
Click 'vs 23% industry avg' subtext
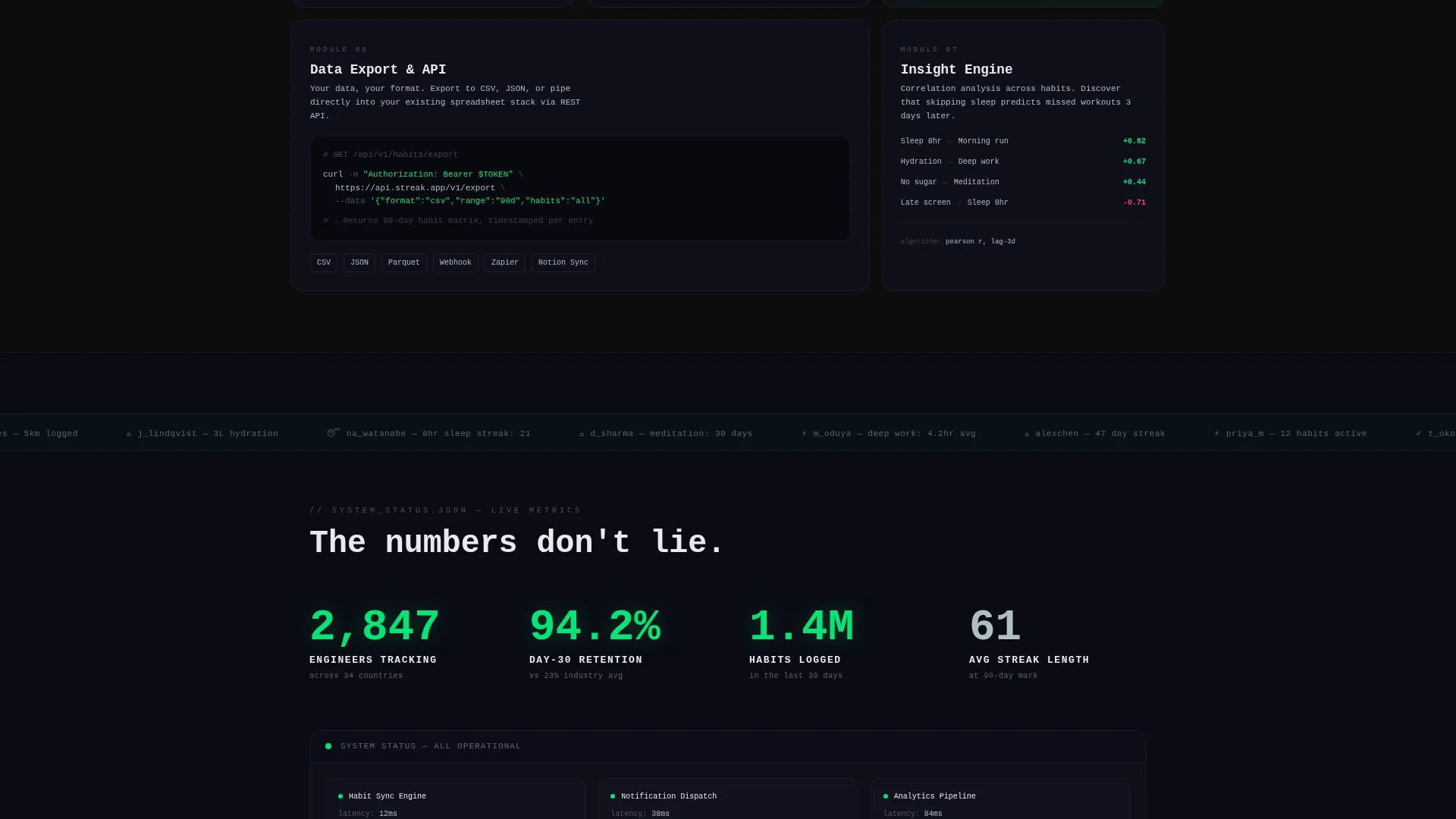(x=576, y=676)
